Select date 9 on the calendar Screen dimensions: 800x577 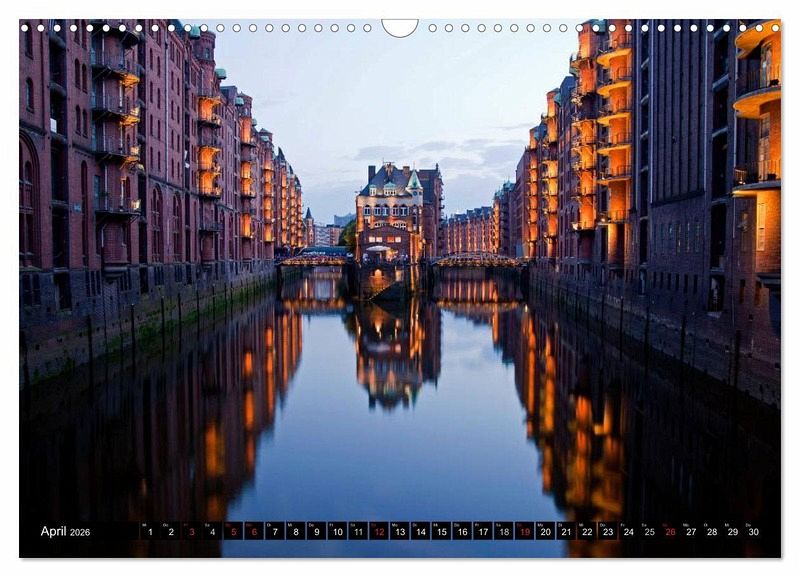click(316, 532)
